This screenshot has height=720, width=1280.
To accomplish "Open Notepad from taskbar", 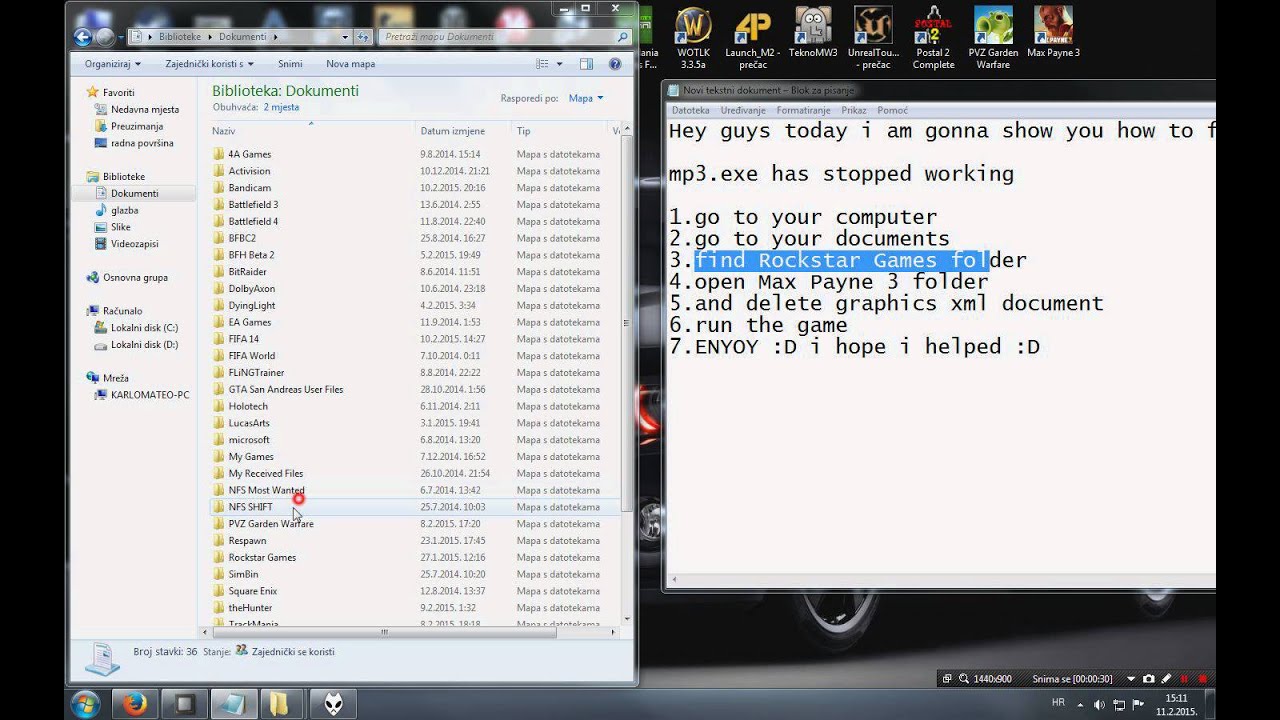I will coord(232,704).
